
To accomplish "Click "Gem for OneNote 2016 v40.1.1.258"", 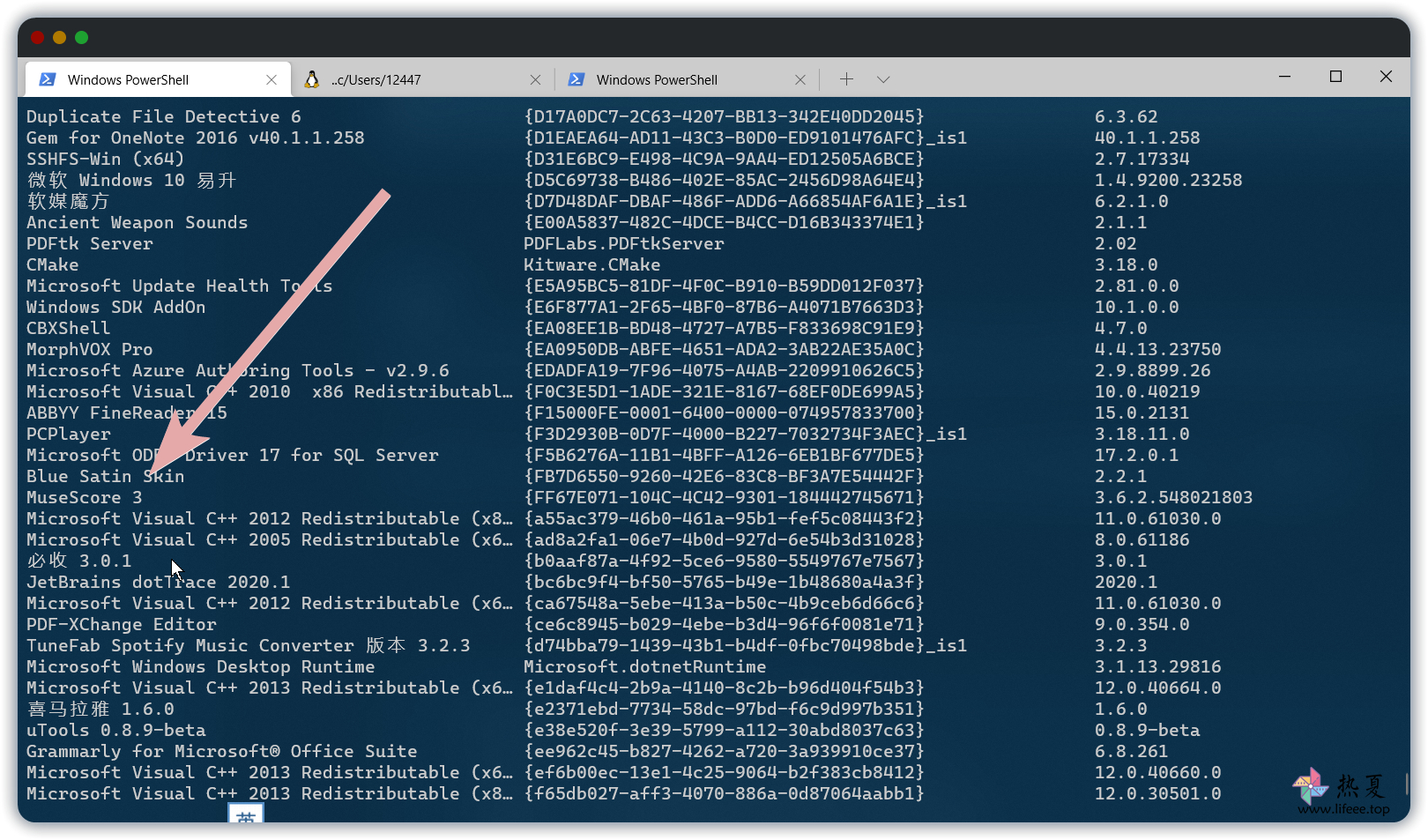I will click(x=196, y=138).
